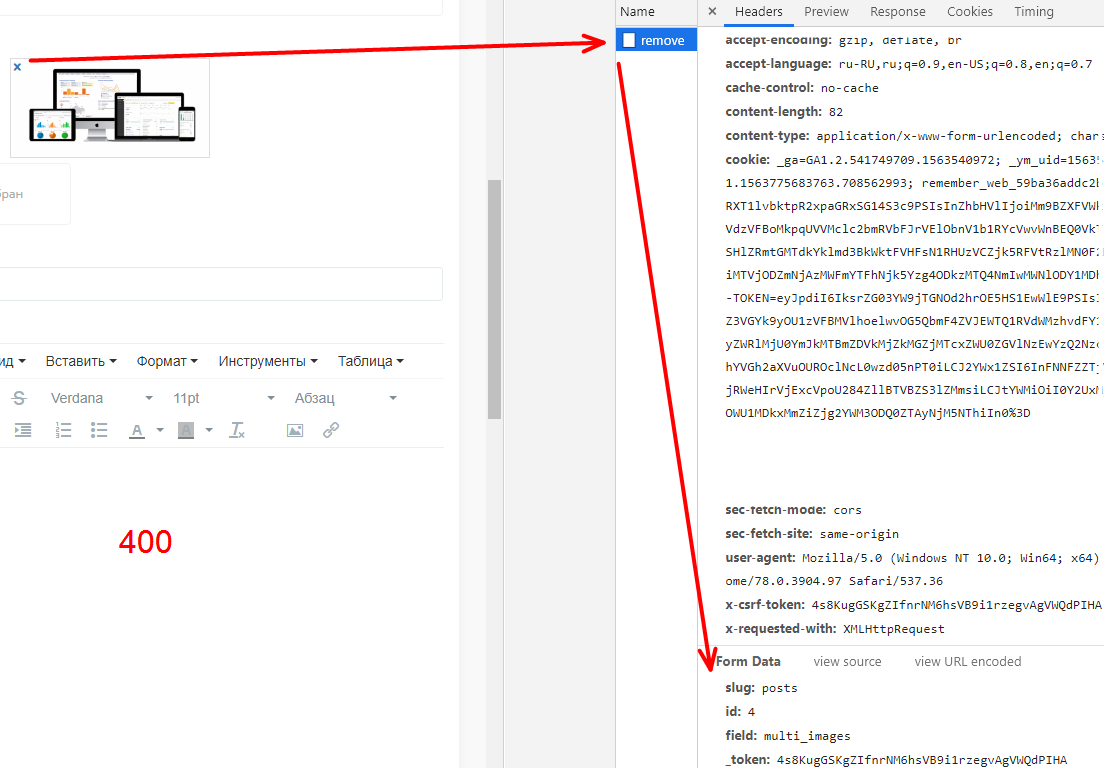Select the Strikethrough formatting icon
This screenshot has width=1104, height=768.
[x=20, y=397]
